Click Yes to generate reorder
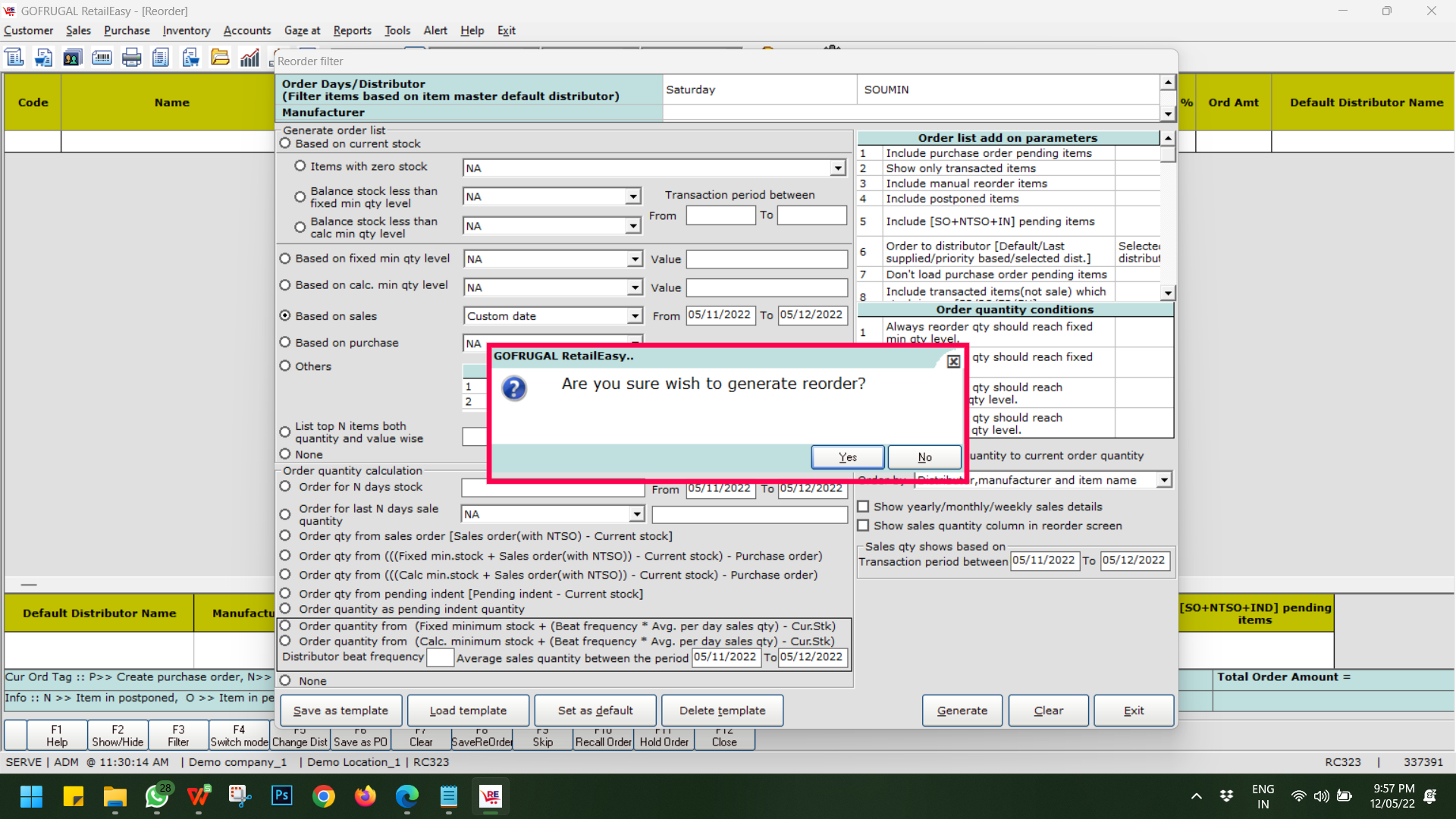Screen dimensions: 1456x819 point(847,457)
